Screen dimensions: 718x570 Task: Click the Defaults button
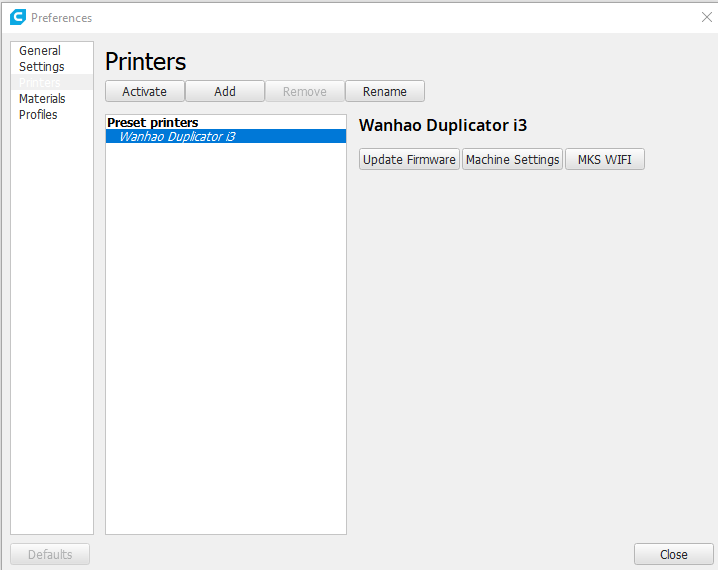50,554
